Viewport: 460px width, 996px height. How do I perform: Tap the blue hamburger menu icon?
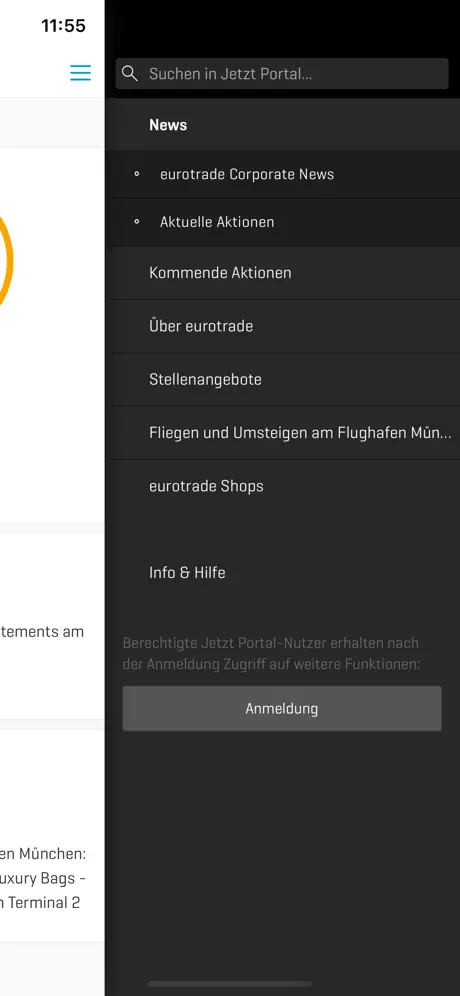[x=80, y=73]
